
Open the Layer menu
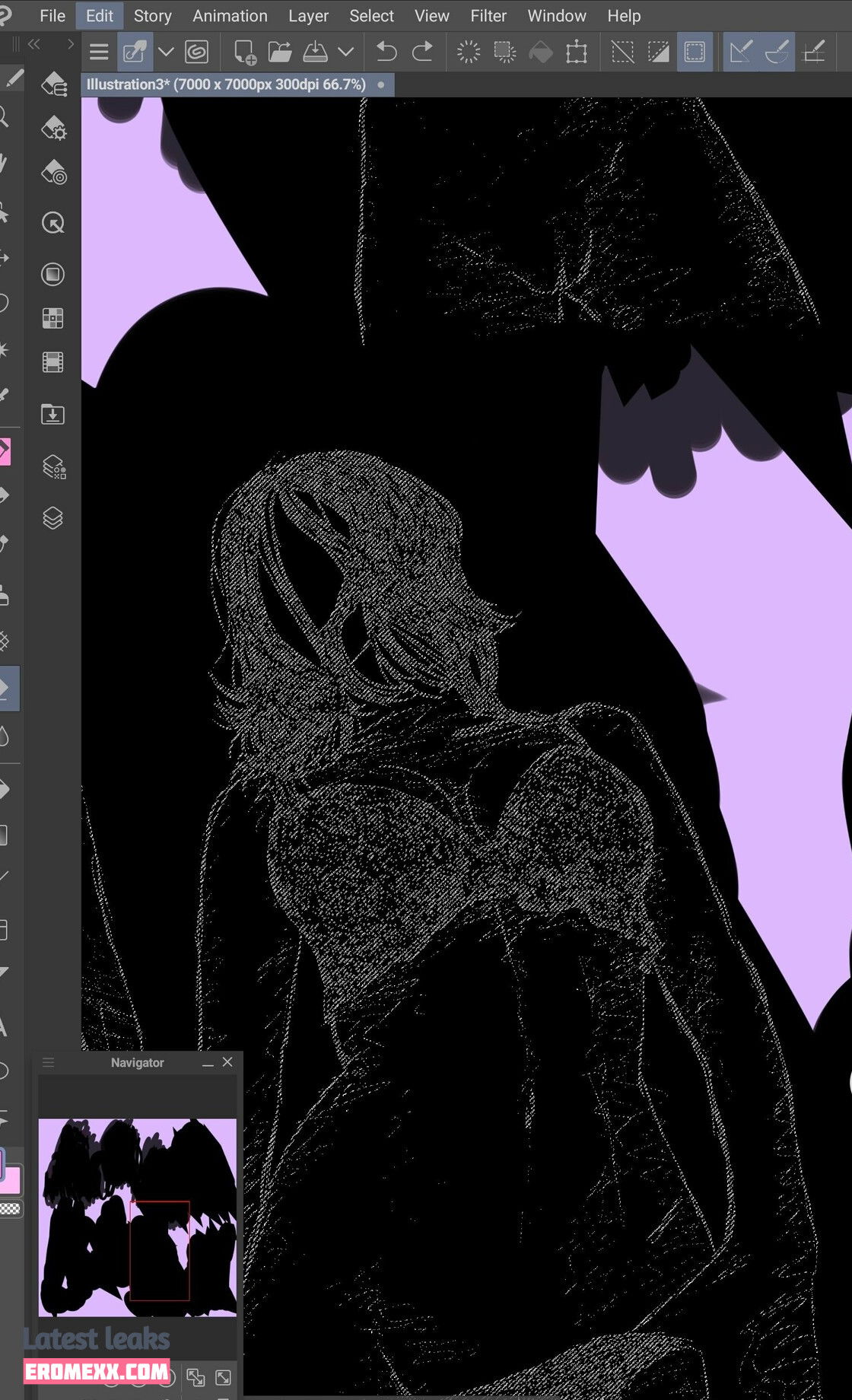tap(308, 15)
